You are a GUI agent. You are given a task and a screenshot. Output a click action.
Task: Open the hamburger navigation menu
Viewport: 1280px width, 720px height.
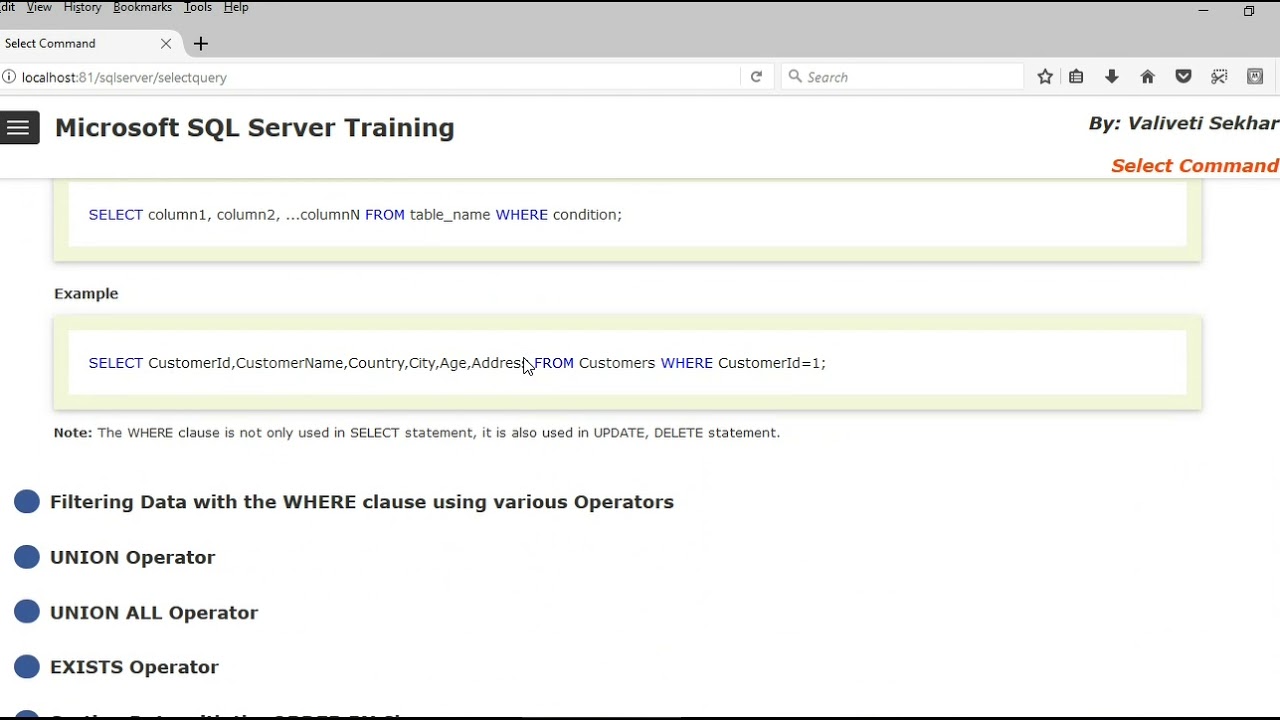coord(18,128)
